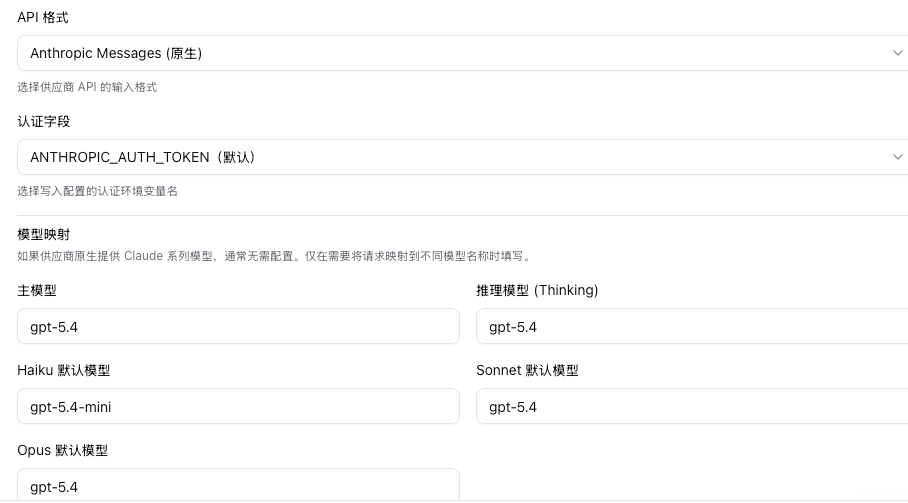Click the 认证字段 label
This screenshot has width=908, height=503.
43,122
